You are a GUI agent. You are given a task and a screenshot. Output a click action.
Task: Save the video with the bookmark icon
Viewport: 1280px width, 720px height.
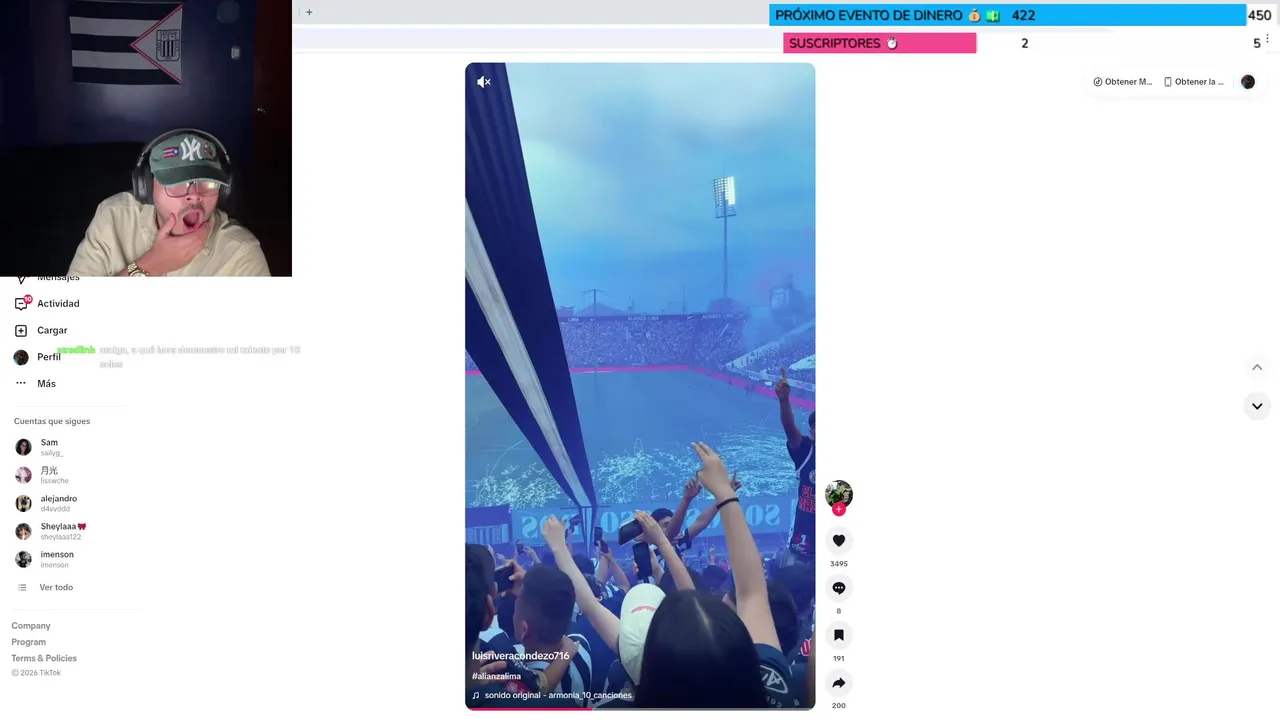click(x=839, y=635)
